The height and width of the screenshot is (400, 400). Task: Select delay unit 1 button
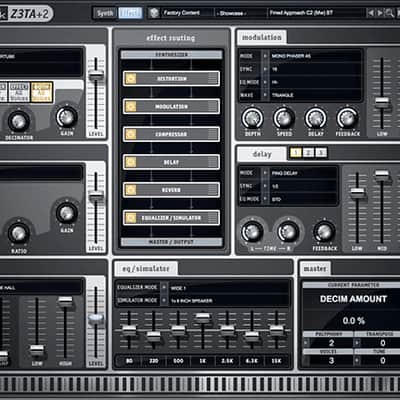(x=296, y=153)
